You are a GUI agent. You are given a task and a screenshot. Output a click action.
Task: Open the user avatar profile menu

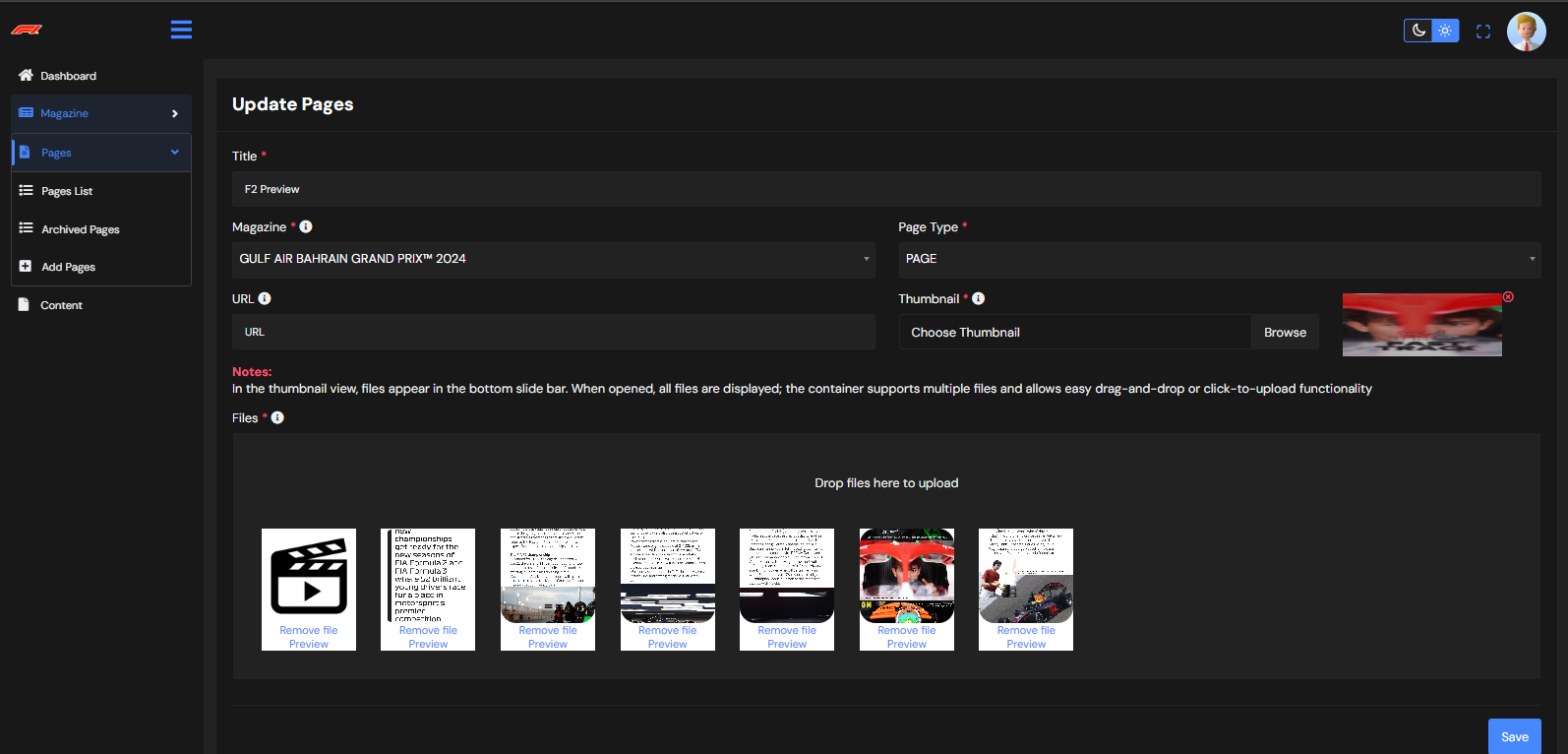1527,31
